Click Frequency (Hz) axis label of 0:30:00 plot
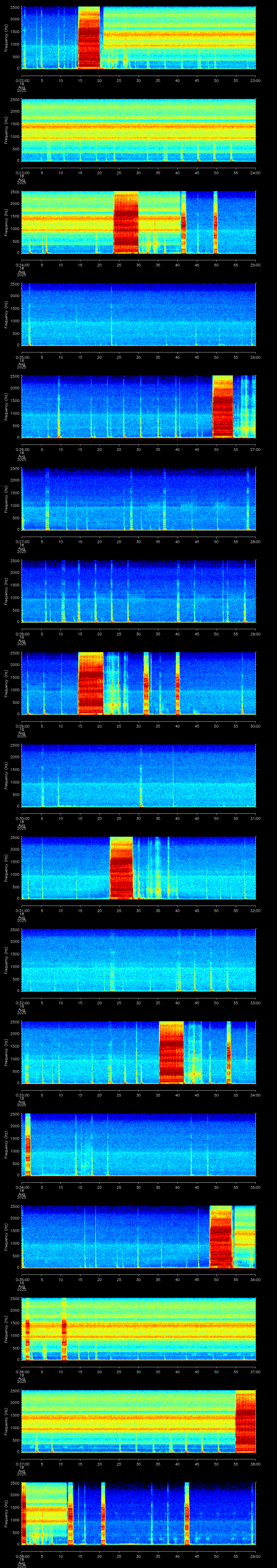 (6, 775)
